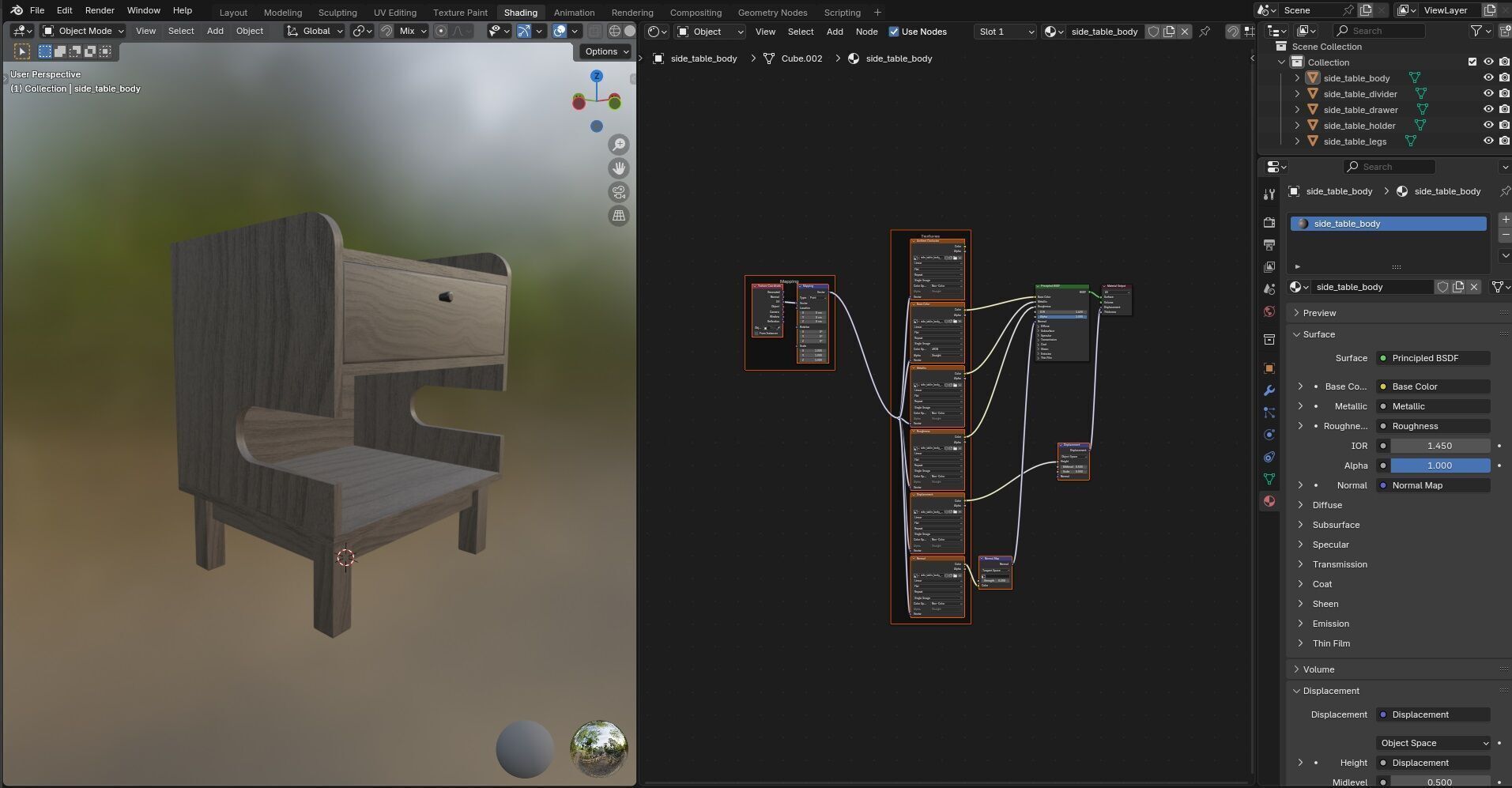Open the Modifiers wrench properties tab
1512x788 pixels.
(x=1269, y=390)
